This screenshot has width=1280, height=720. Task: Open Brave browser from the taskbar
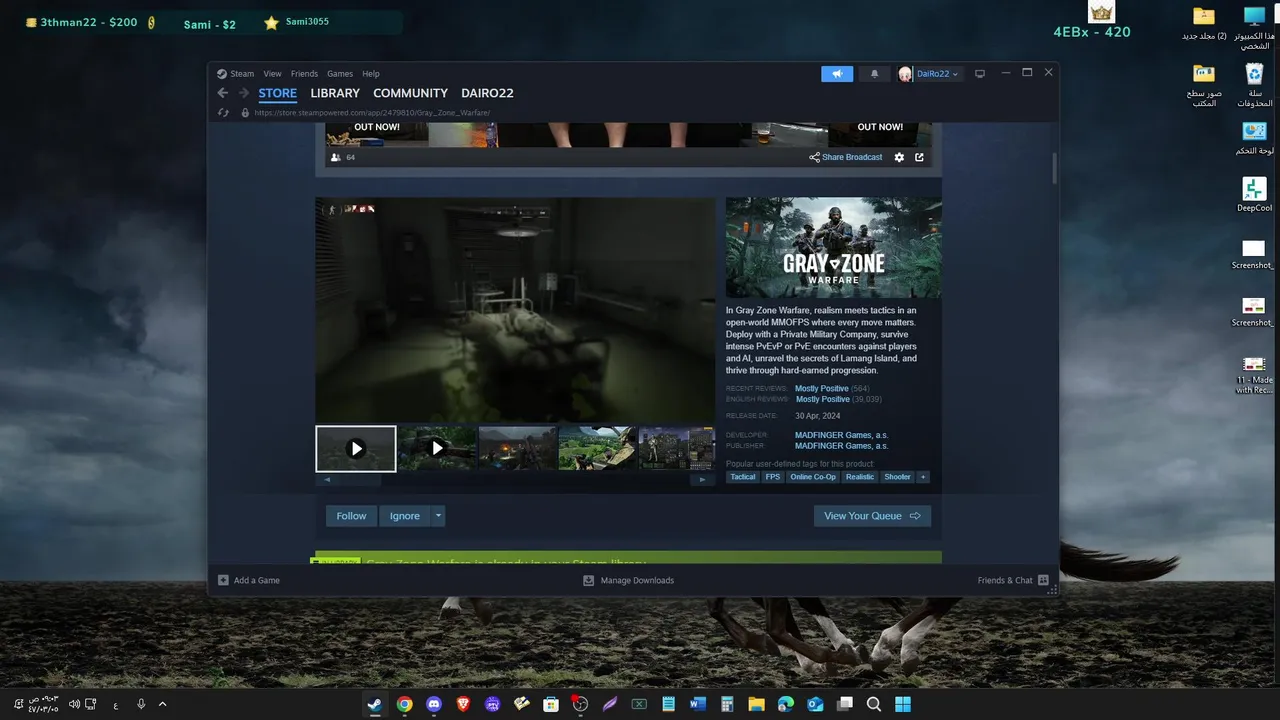pyautogui.click(x=463, y=704)
